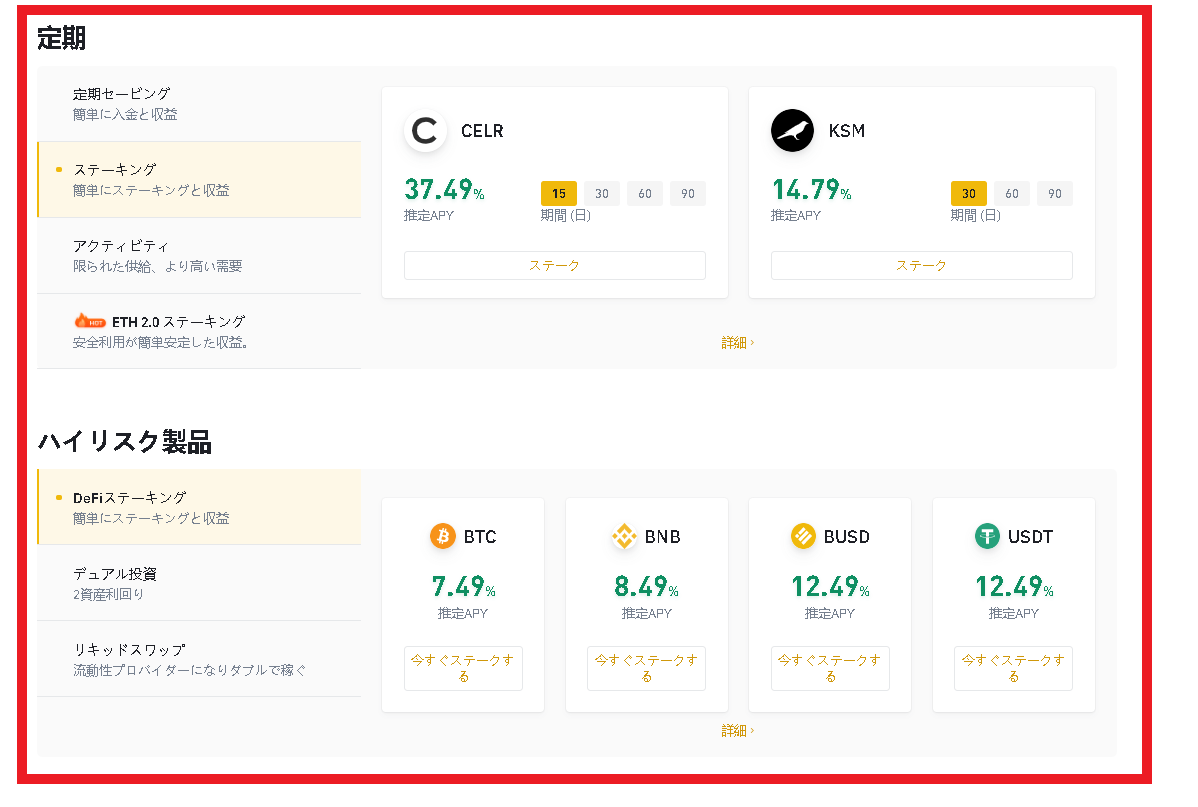Click ステーク button for CELR
Viewport: 1198px width, 807px height.
coord(555,265)
